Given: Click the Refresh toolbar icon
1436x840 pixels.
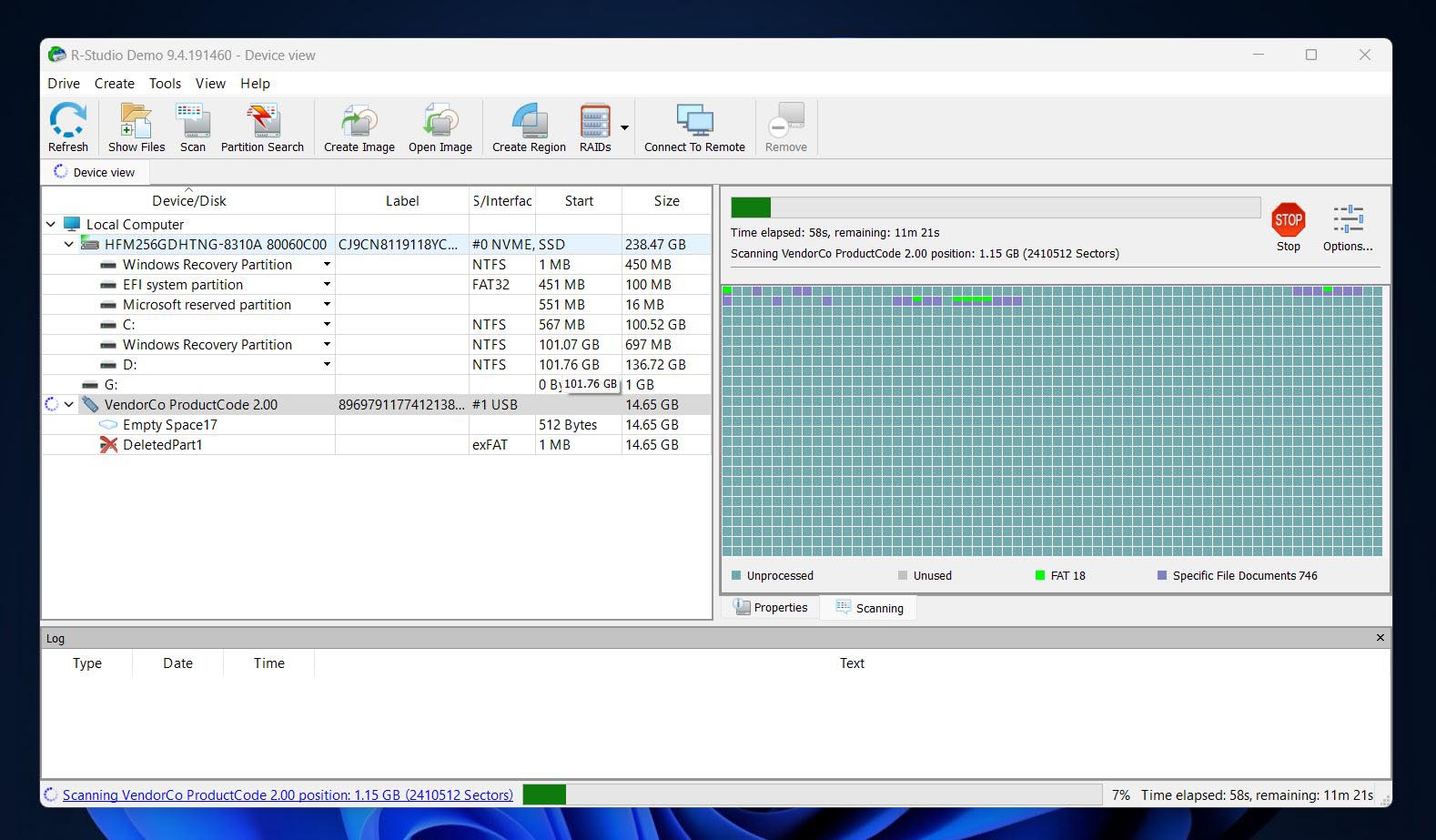Looking at the screenshot, I should (68, 120).
